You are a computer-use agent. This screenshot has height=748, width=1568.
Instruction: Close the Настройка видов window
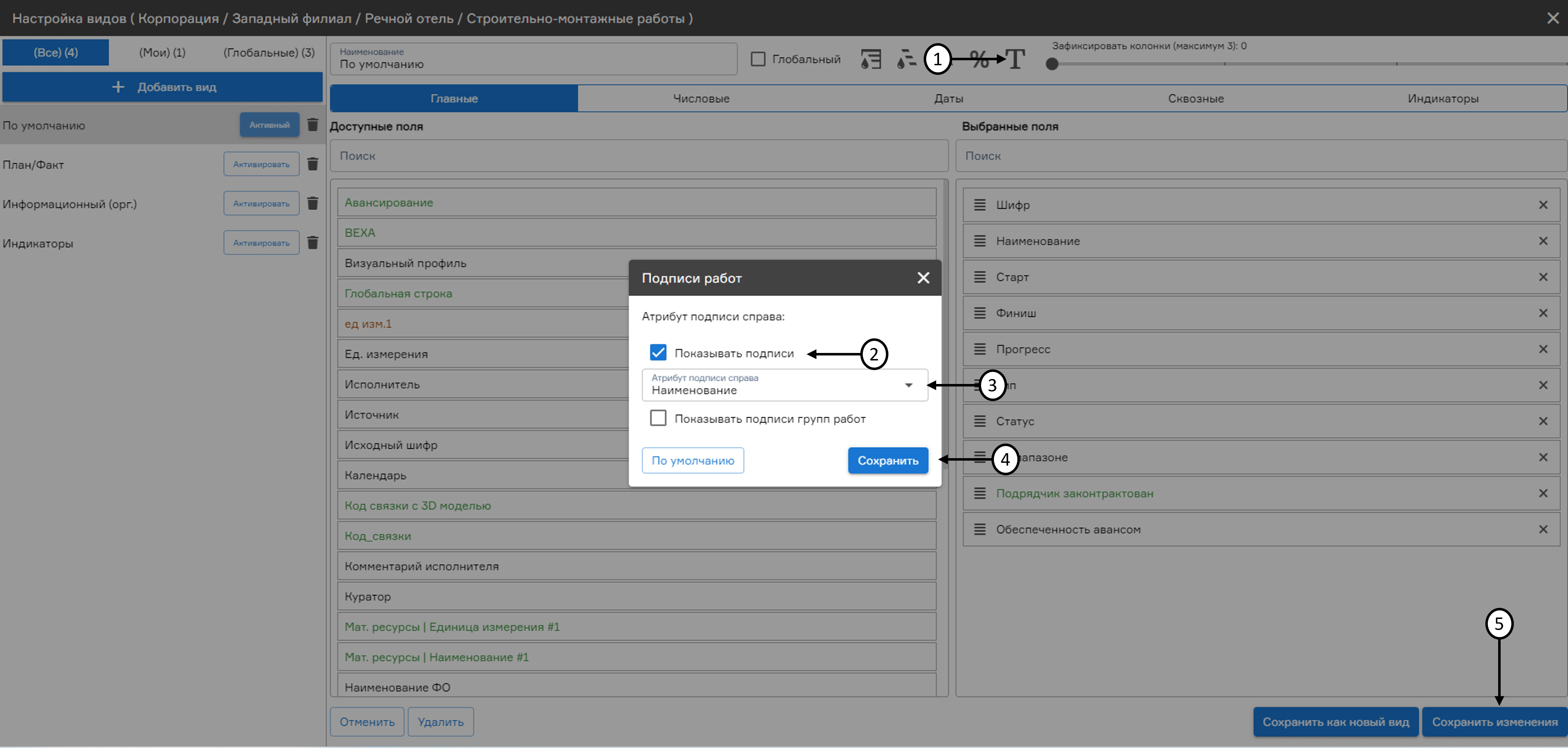(1553, 18)
